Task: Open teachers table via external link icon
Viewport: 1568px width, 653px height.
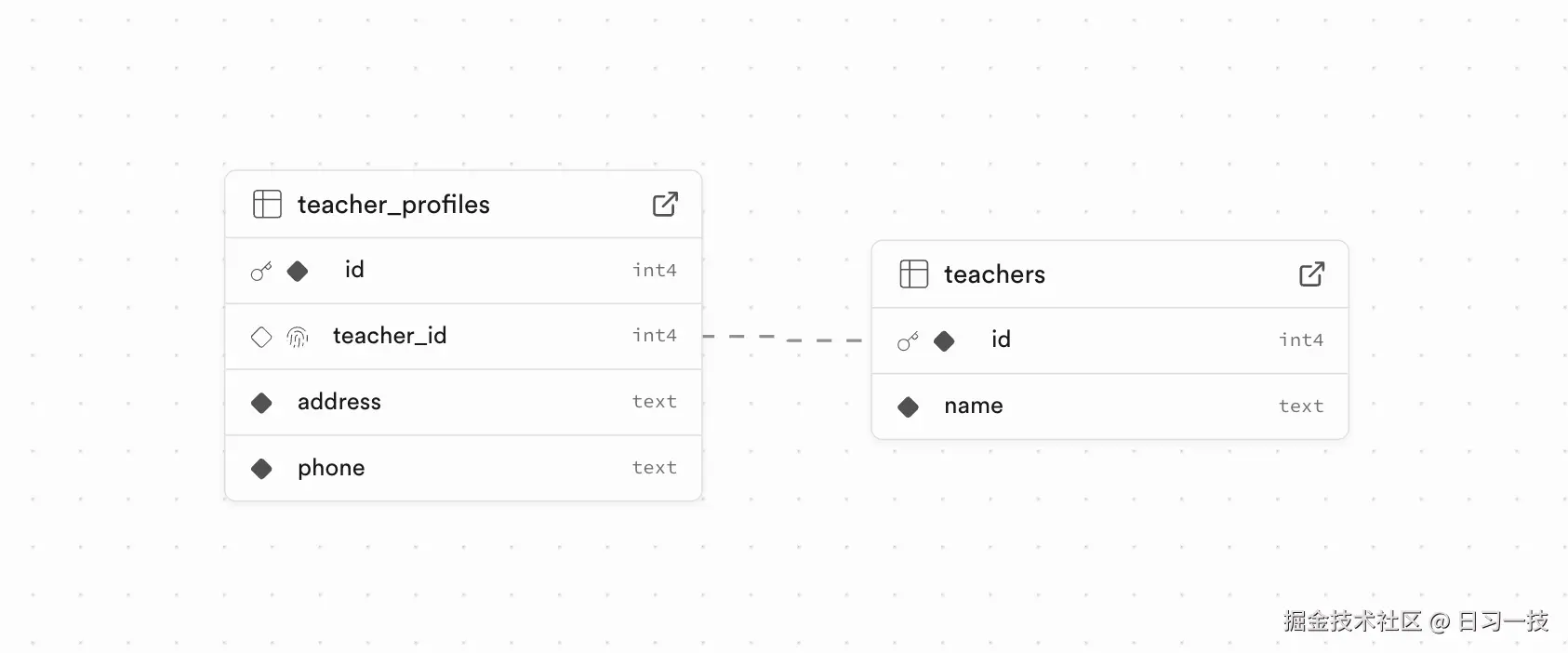Action: 1311,273
